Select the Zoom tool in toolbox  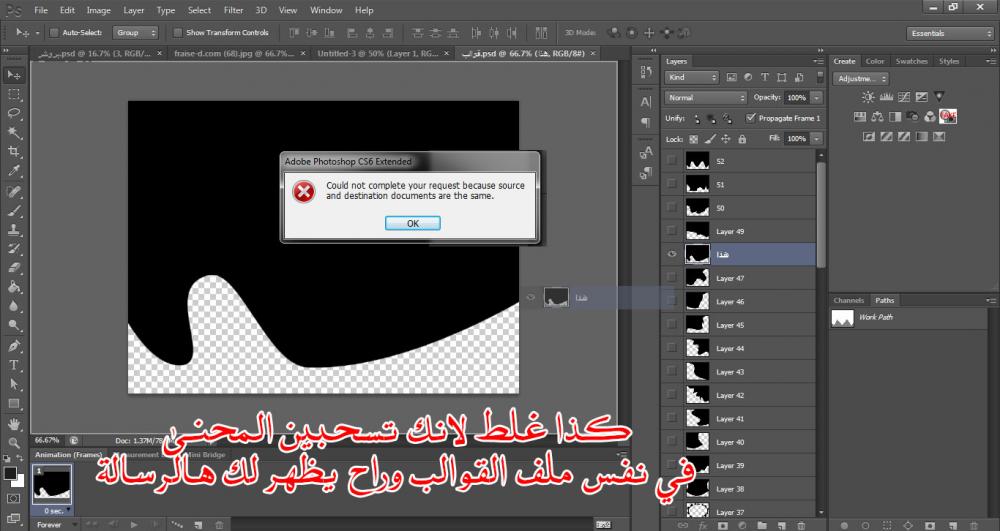pyautogui.click(x=14, y=441)
